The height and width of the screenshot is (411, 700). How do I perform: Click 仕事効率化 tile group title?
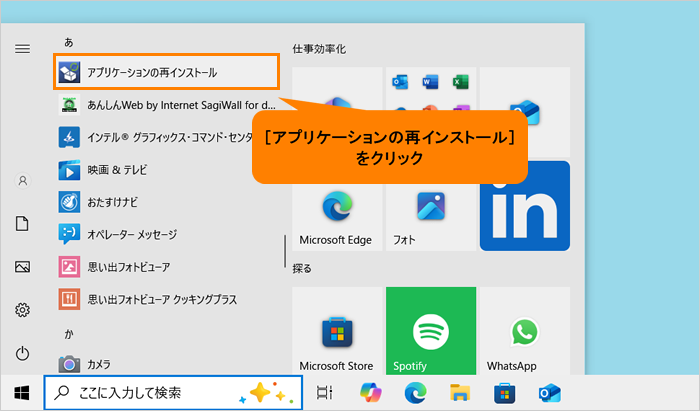pyautogui.click(x=319, y=49)
